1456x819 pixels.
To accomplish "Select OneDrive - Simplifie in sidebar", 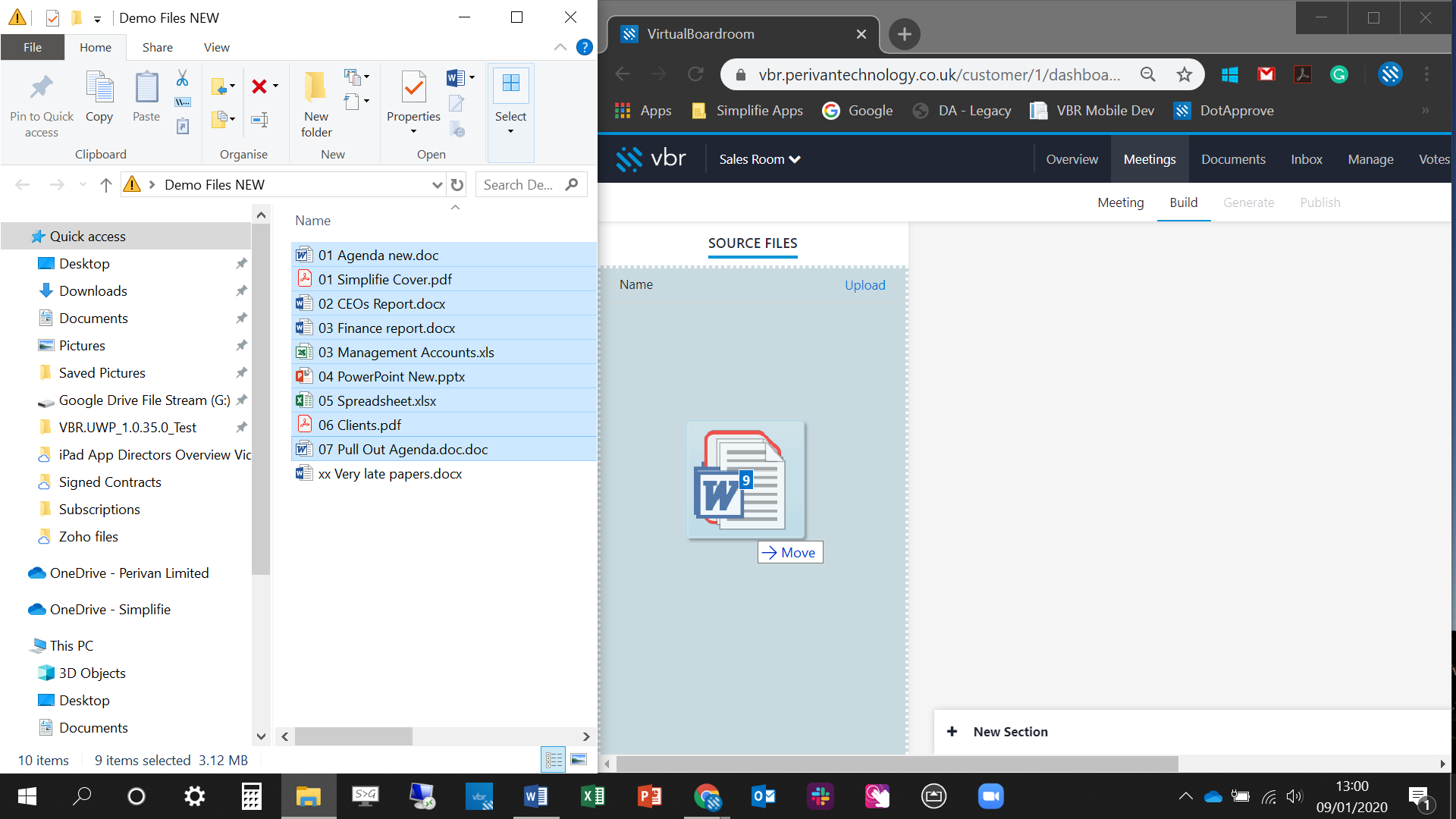I will tap(110, 609).
